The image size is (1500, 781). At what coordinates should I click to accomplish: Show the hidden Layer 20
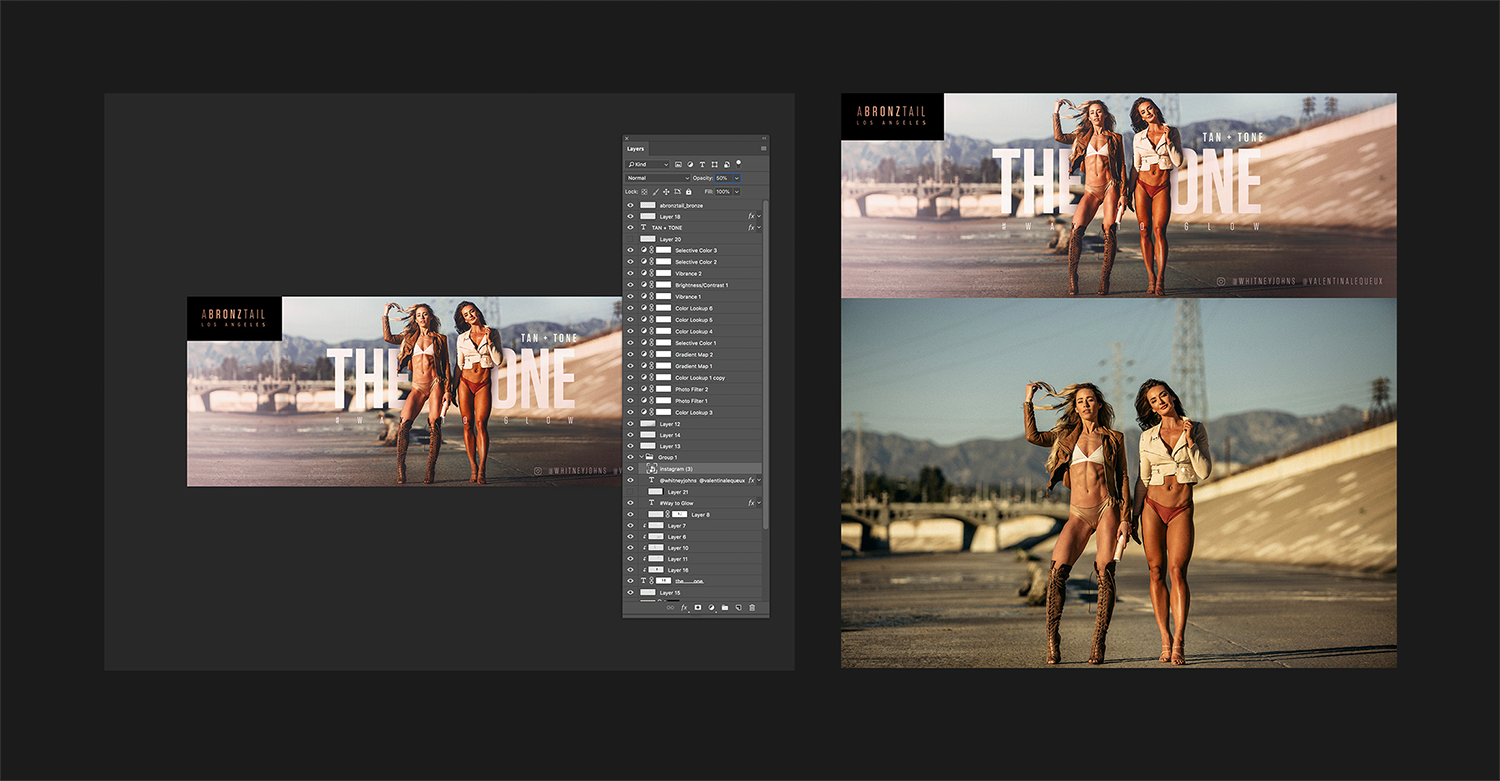[x=630, y=239]
